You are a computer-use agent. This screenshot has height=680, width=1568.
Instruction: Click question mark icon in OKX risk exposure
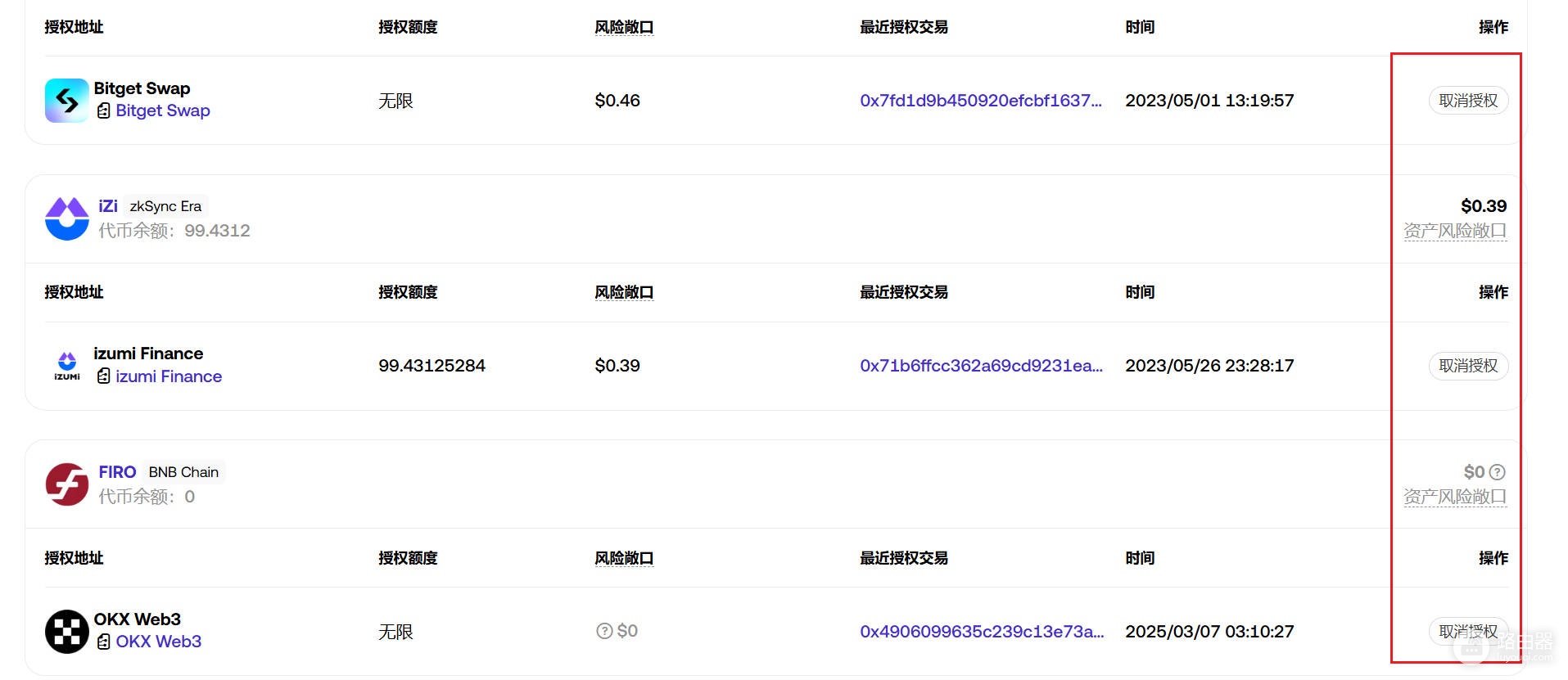(x=604, y=631)
